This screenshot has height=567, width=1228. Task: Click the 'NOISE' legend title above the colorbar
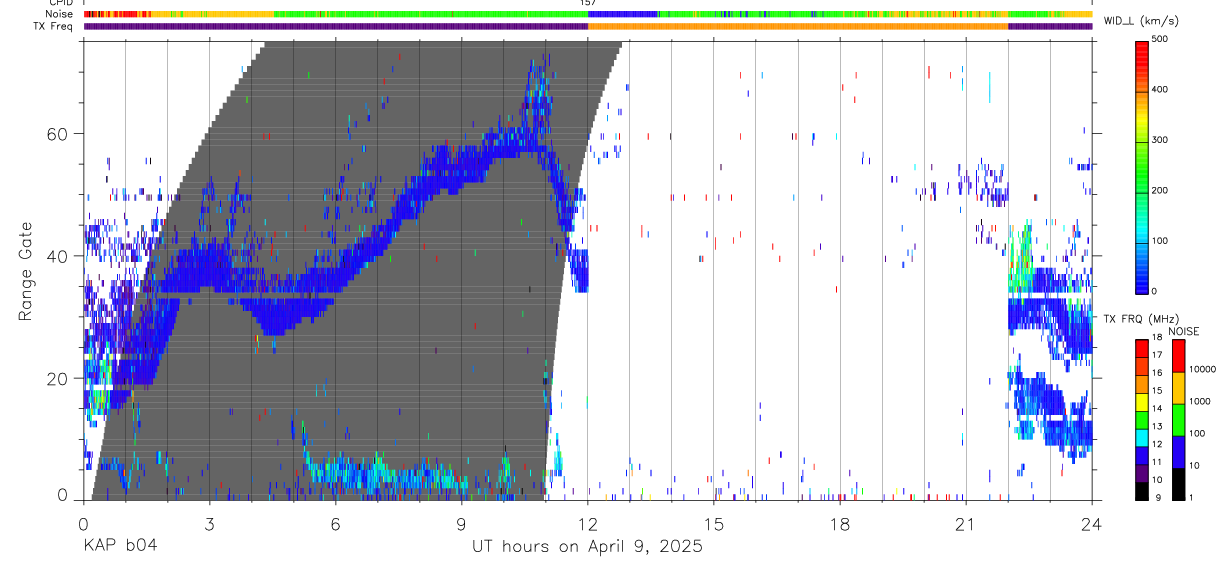point(1185,331)
